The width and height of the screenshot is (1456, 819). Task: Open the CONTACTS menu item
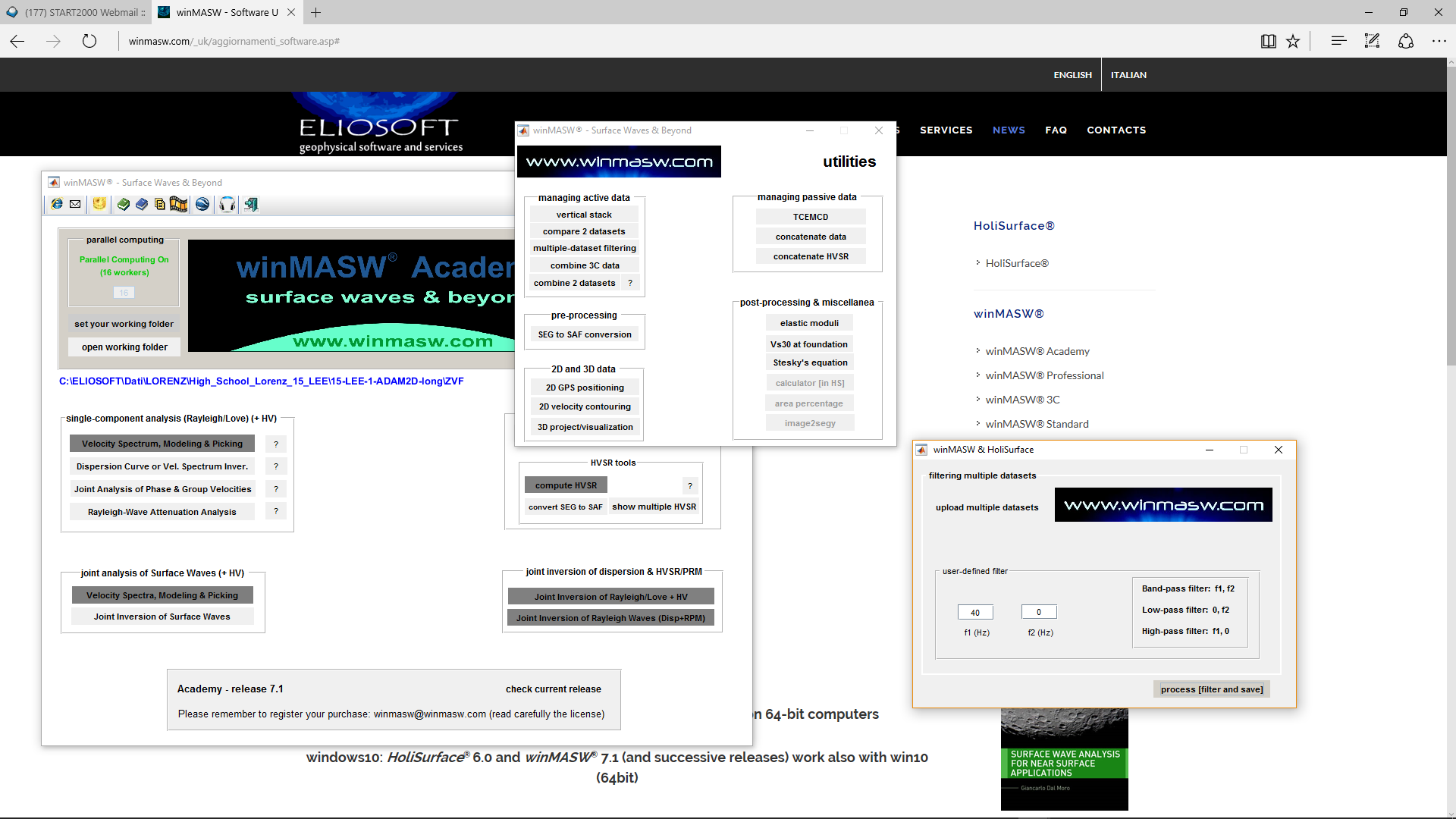1116,130
